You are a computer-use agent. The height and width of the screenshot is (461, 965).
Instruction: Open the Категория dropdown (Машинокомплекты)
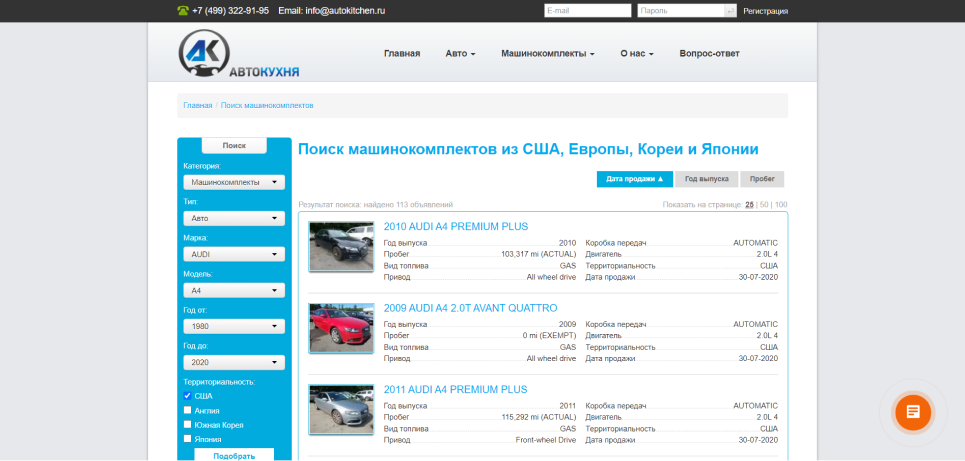(234, 182)
